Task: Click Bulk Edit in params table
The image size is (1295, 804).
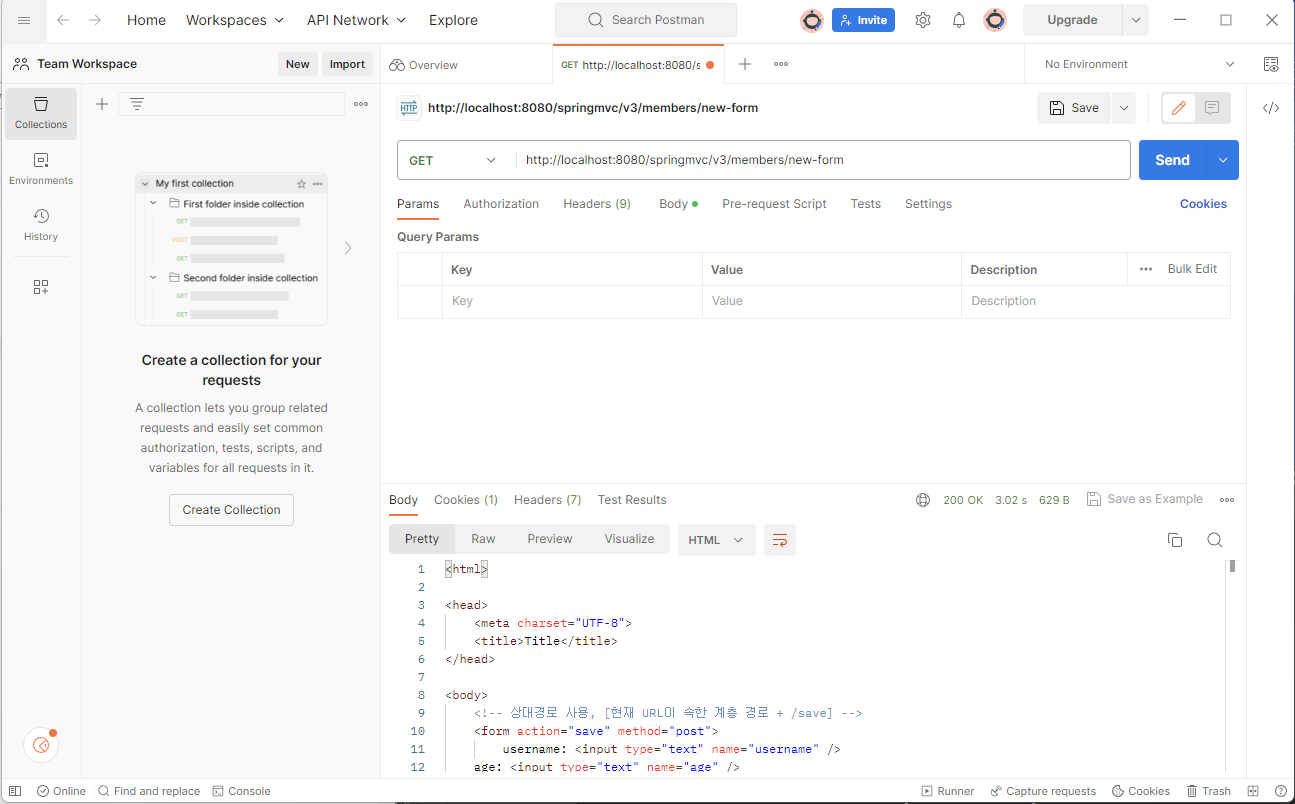Action: 1192,269
